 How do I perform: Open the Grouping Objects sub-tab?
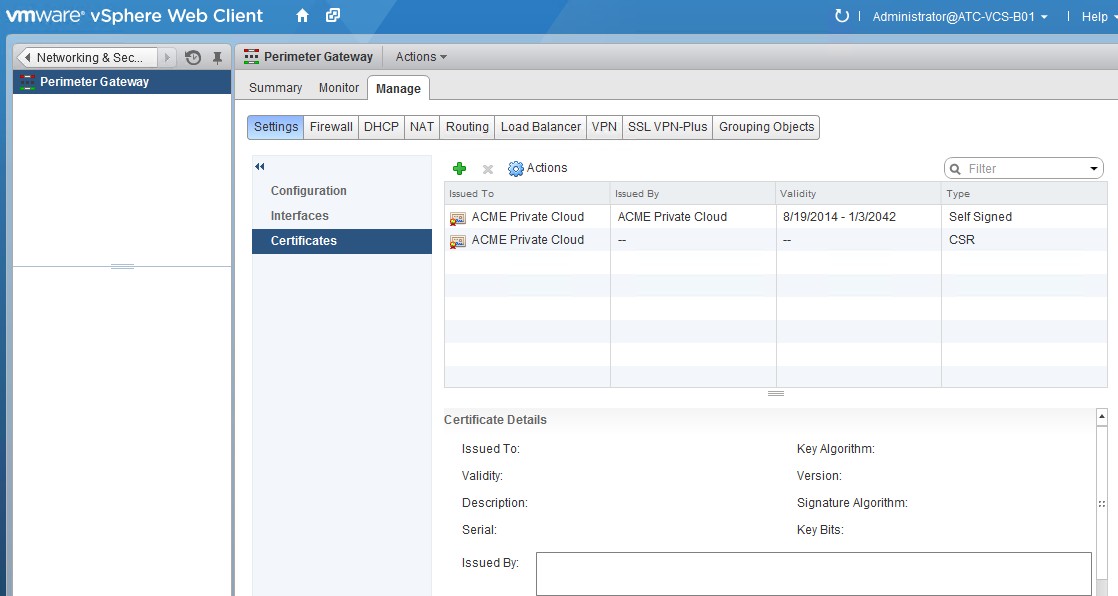766,127
